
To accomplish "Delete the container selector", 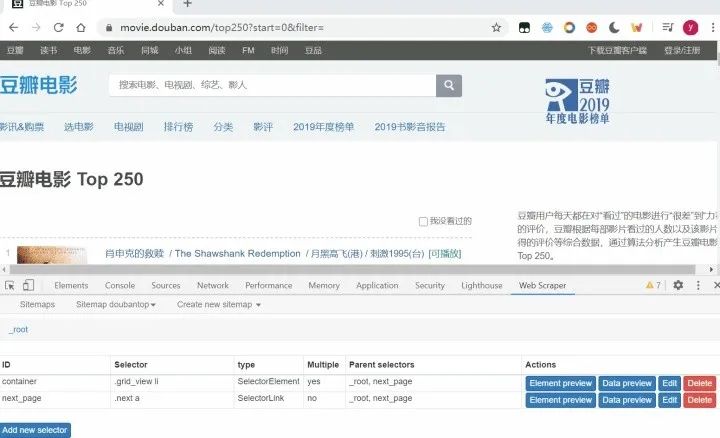I will point(699,383).
